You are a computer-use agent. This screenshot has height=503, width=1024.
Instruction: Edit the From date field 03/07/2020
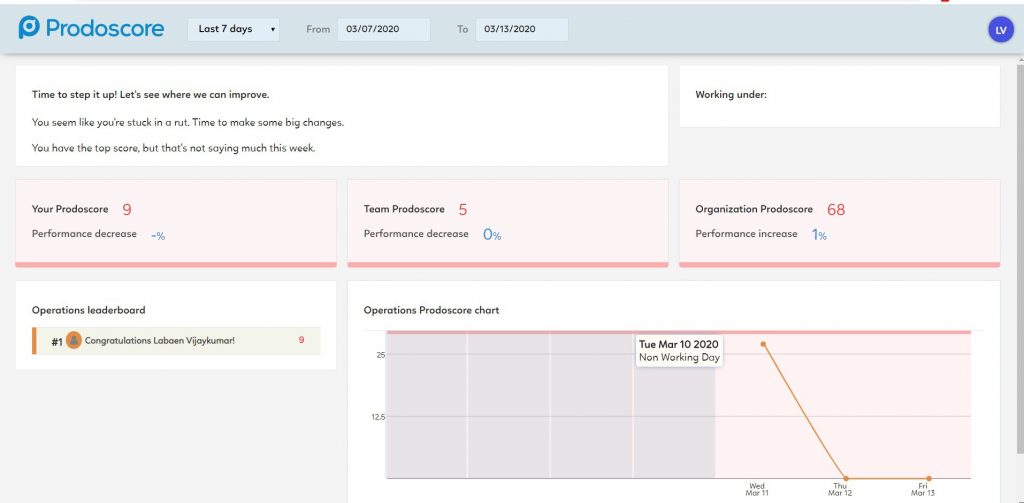pyautogui.click(x=383, y=29)
